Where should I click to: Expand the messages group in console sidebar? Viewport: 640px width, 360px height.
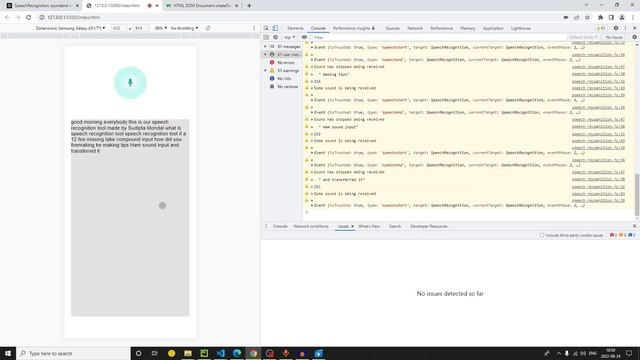tap(265, 47)
